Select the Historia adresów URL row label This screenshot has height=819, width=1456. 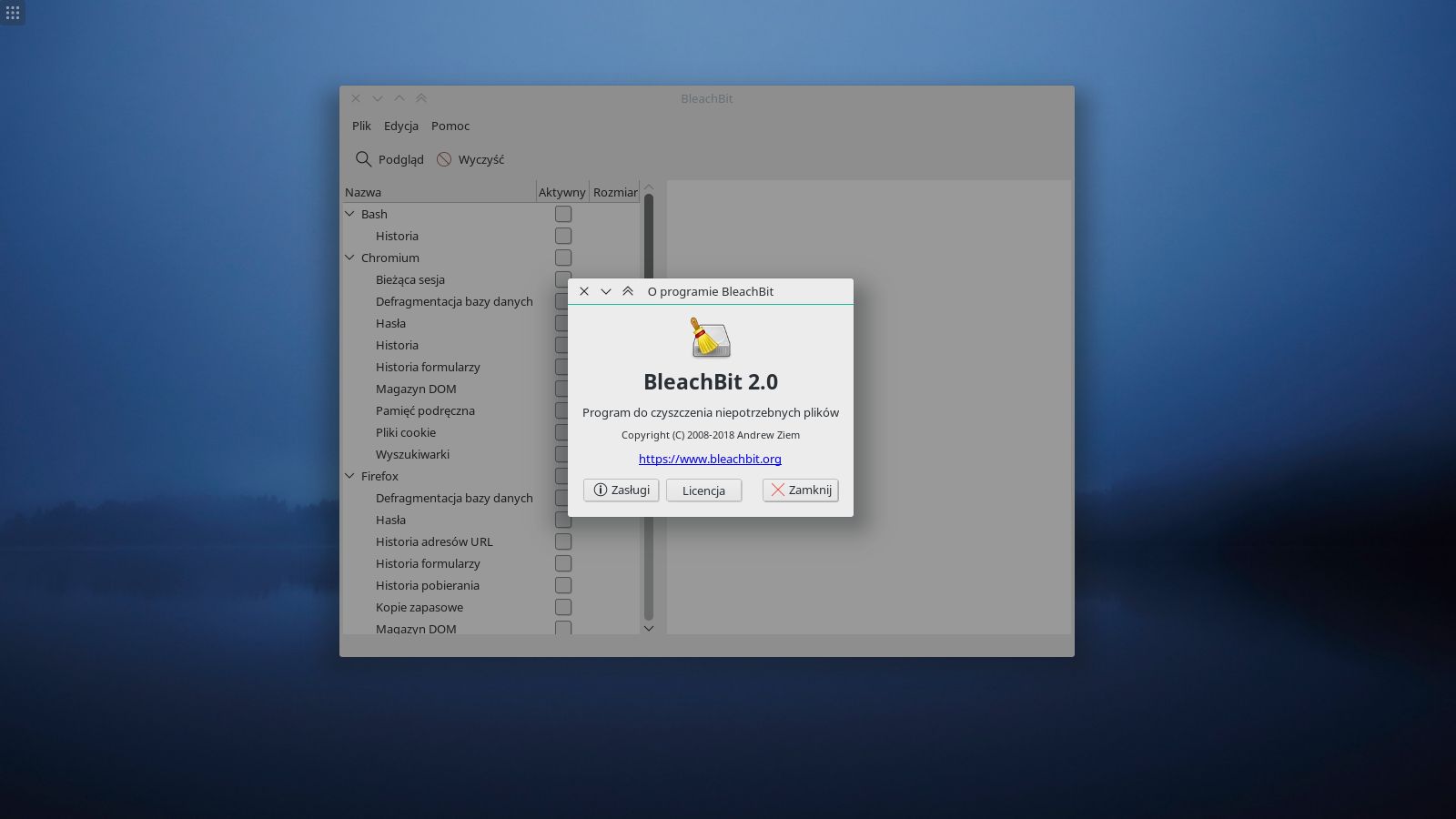(x=434, y=541)
